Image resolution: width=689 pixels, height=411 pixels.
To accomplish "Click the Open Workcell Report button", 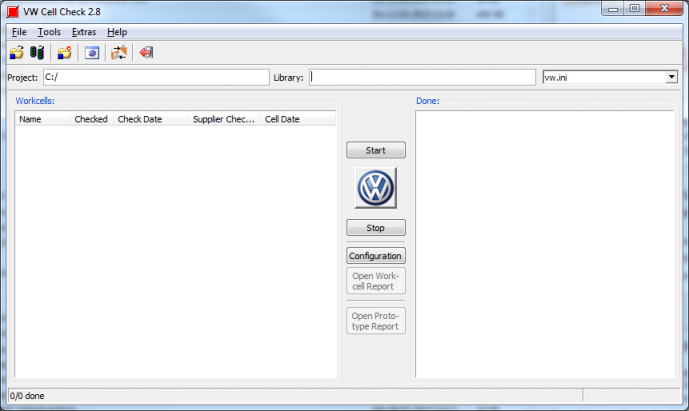I will click(x=376, y=281).
